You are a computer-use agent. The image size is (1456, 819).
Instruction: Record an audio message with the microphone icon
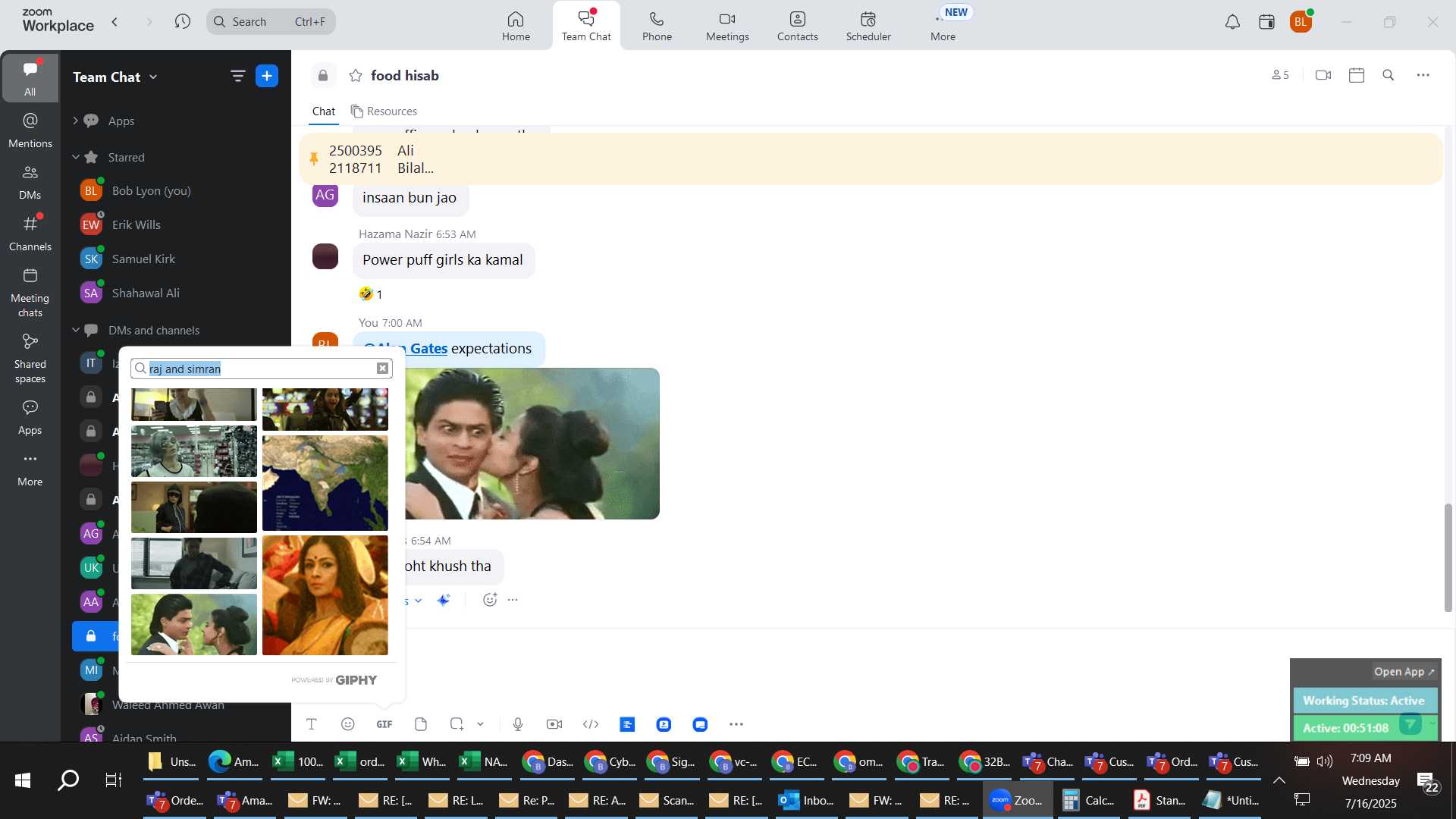[x=518, y=724]
